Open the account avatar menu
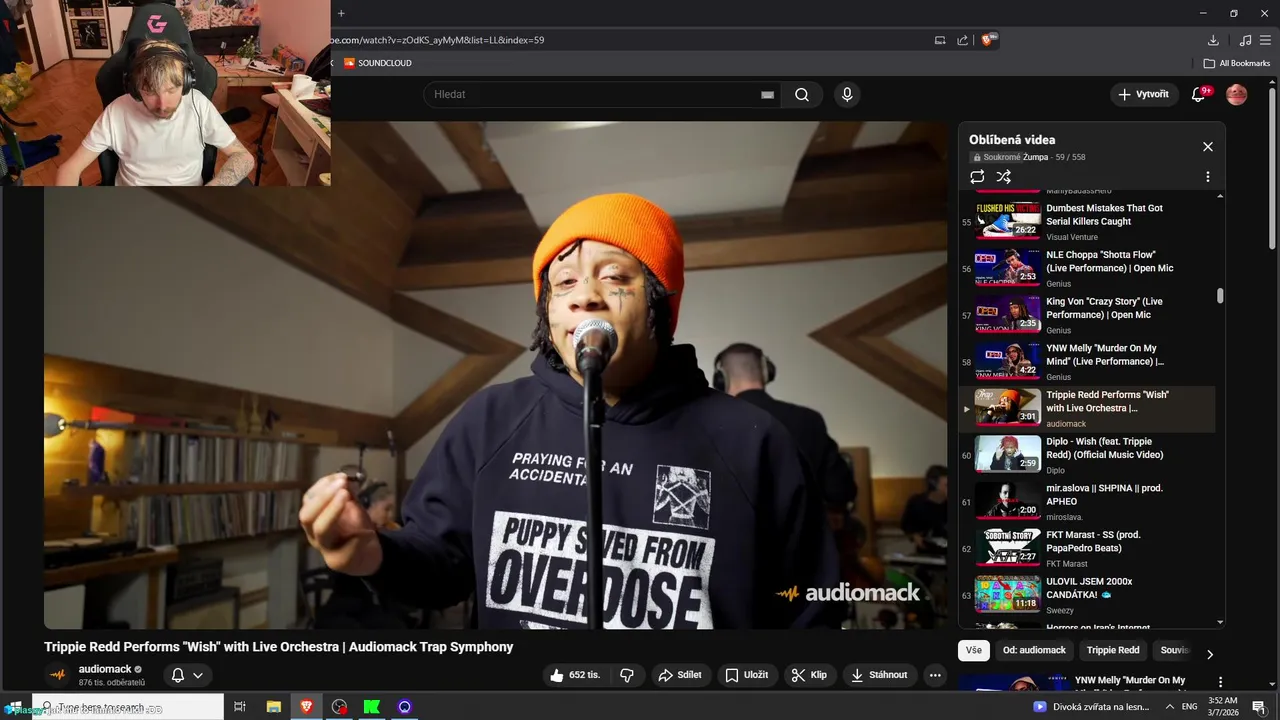The image size is (1280, 720). [x=1237, y=94]
